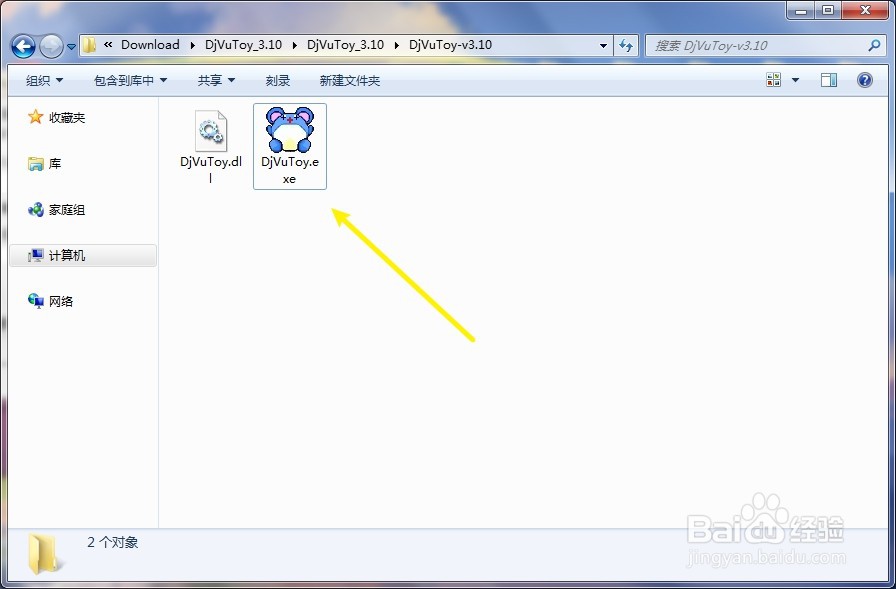The width and height of the screenshot is (896, 589).
Task: Change view with the view icon
Action: (774, 80)
